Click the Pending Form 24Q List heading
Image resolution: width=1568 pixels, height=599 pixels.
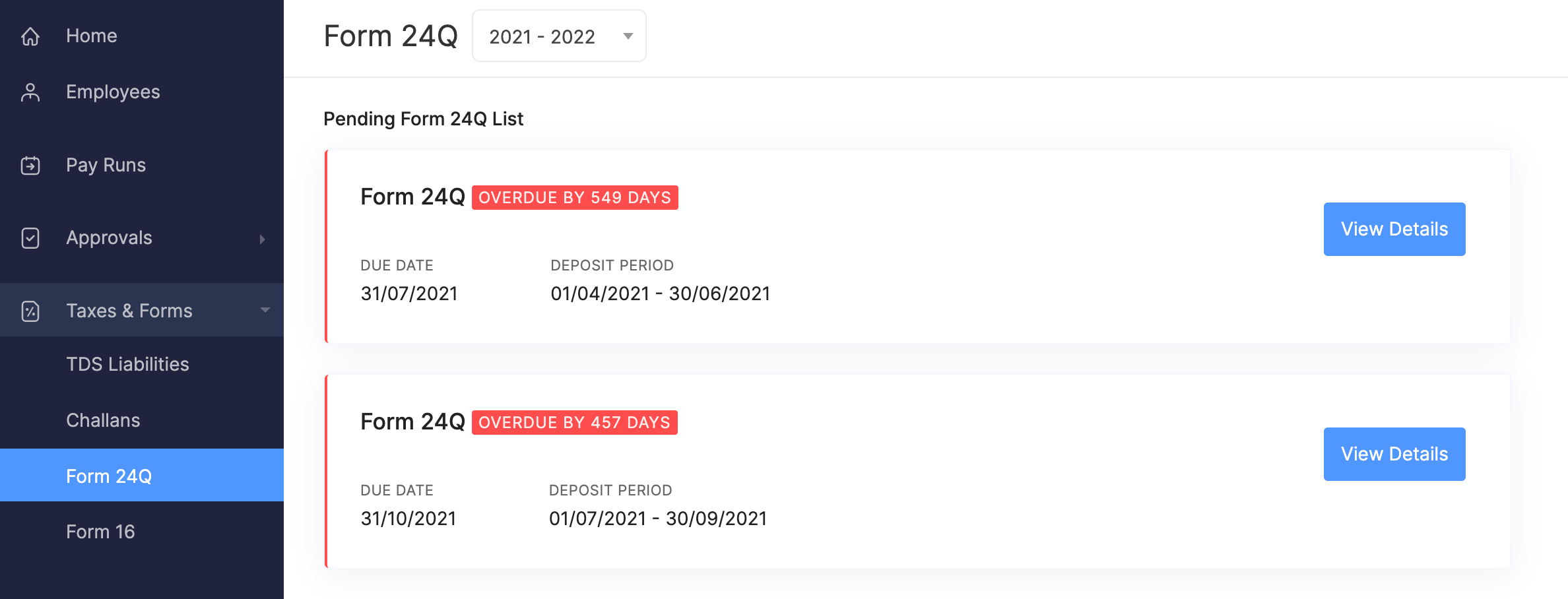pyautogui.click(x=423, y=119)
